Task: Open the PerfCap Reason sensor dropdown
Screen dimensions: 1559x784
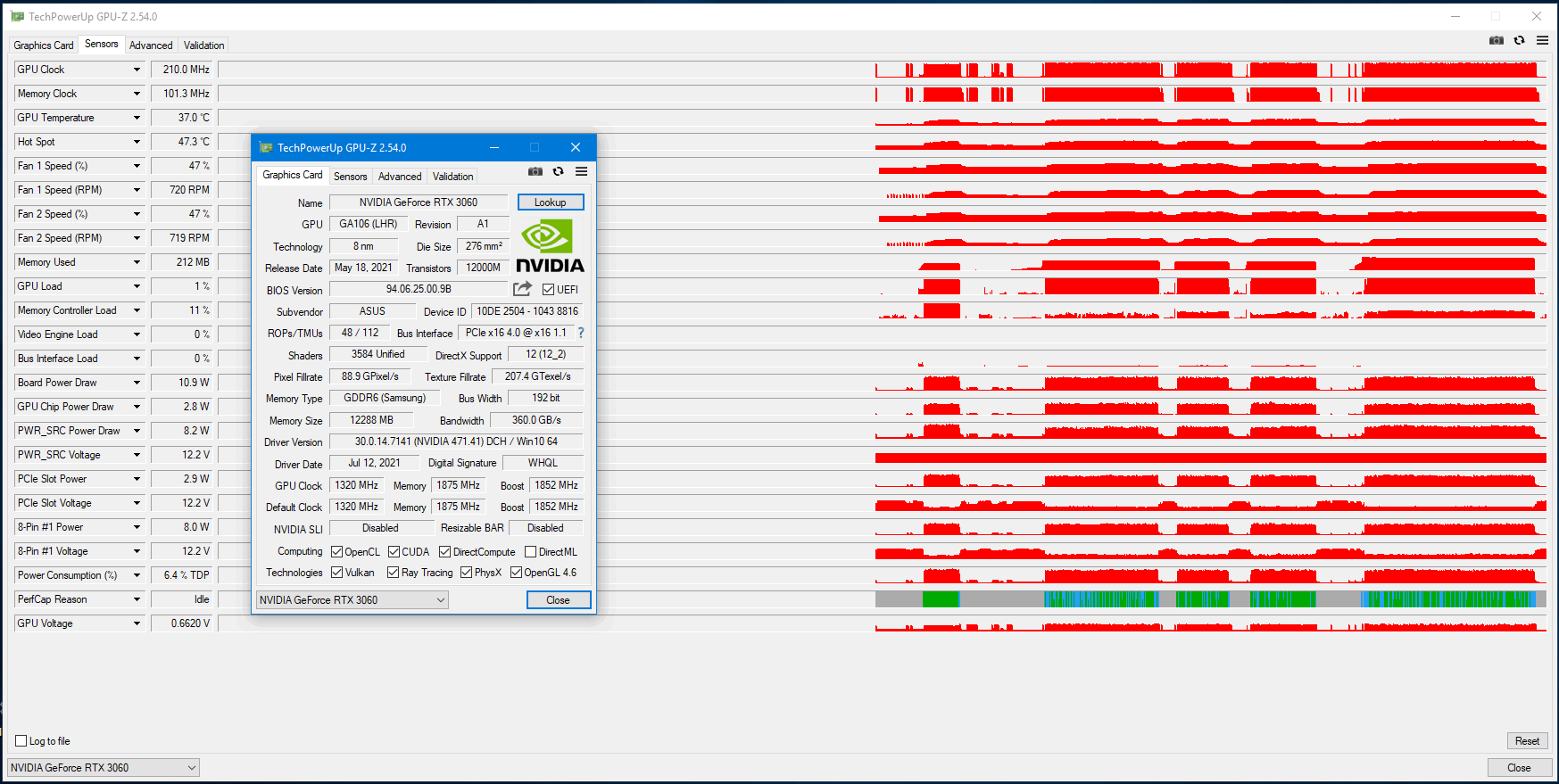Action: [x=137, y=599]
